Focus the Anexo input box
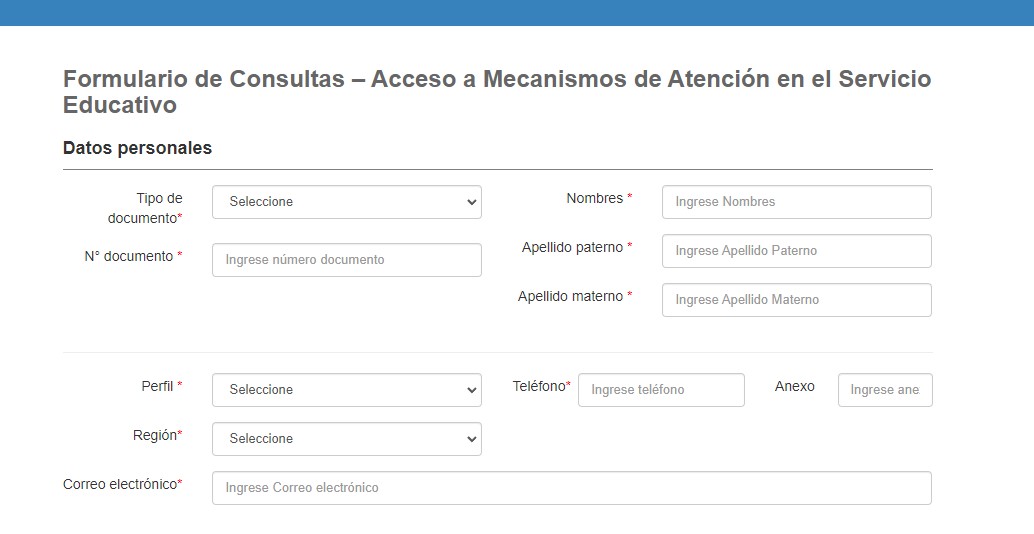Screen dimensions: 1034x534 pos(884,390)
